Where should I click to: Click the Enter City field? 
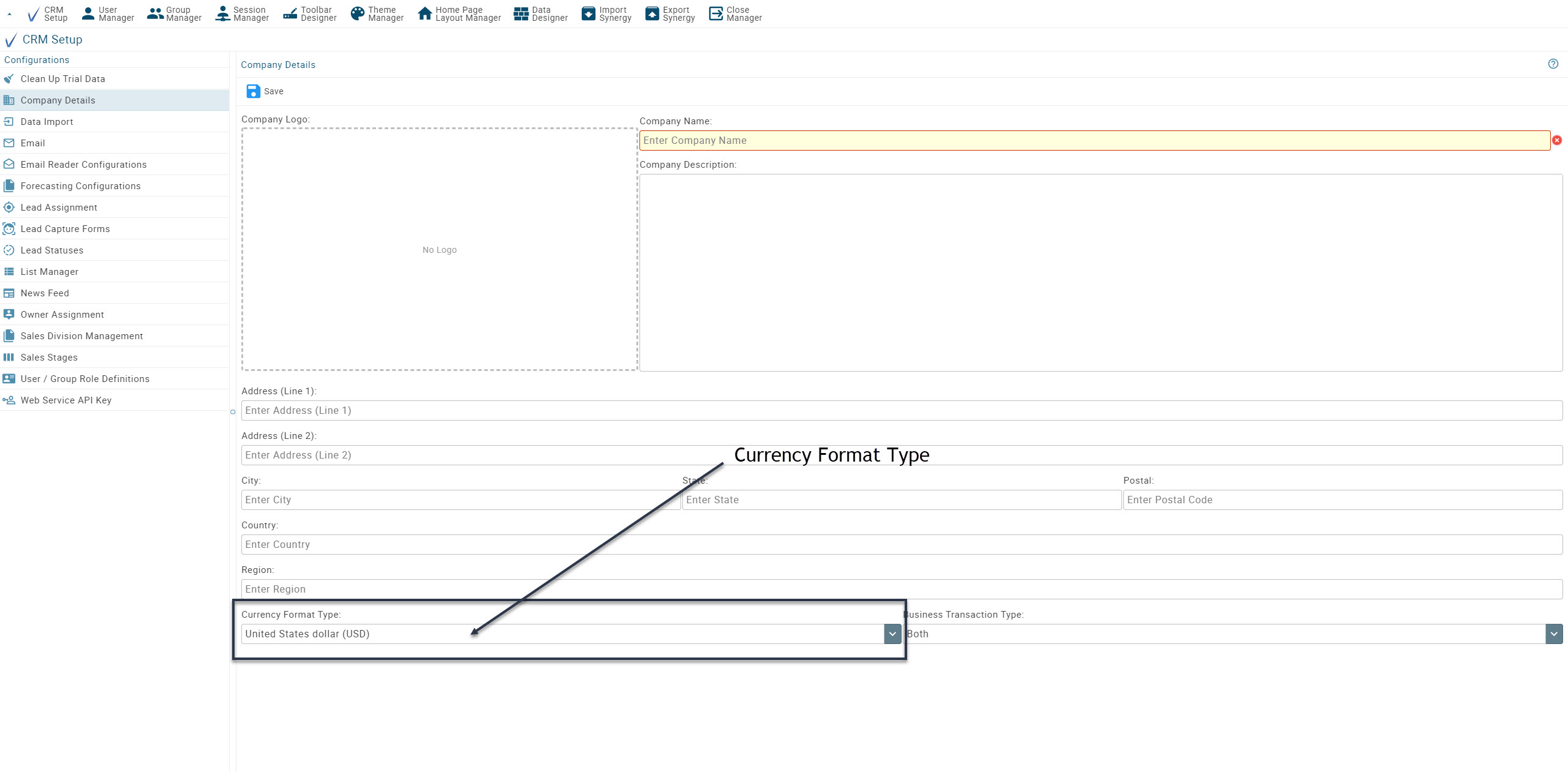click(461, 500)
